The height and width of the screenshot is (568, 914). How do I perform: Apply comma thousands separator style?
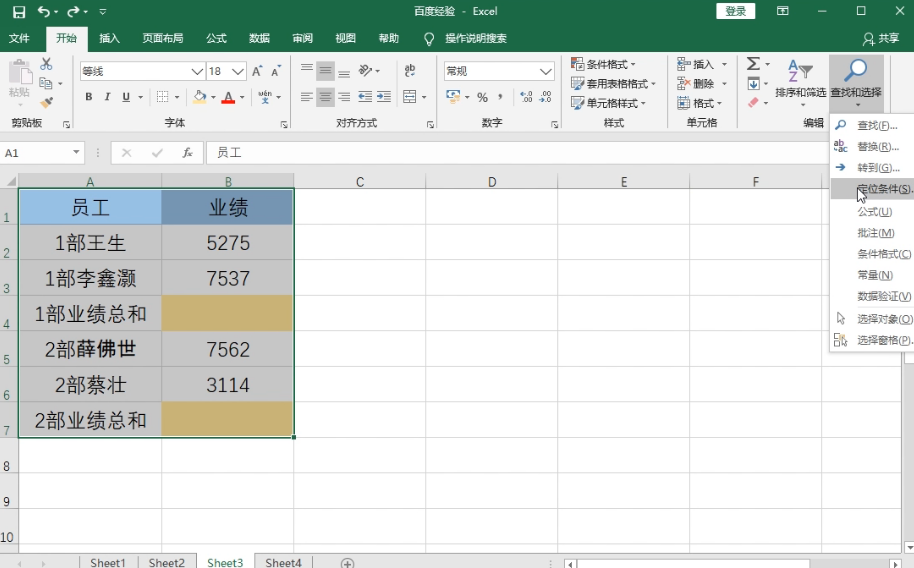pyautogui.click(x=500, y=97)
